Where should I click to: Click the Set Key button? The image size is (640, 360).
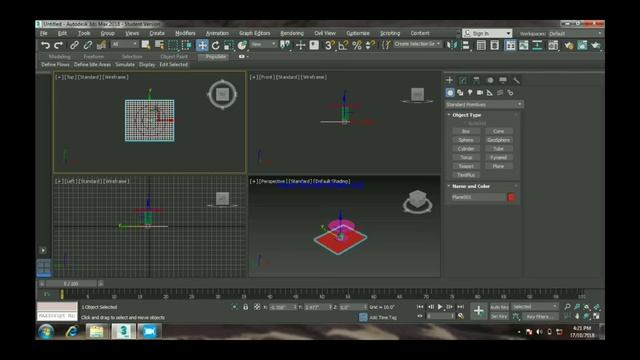[x=499, y=316]
